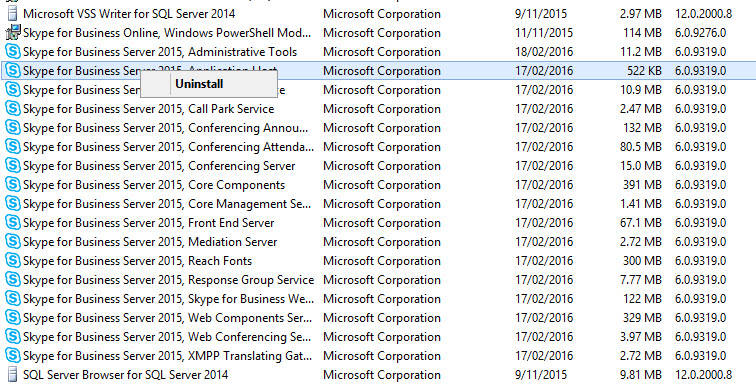Screen dimensions: 756x386
Task: Click the 391 MB size value
Action: 643,185
